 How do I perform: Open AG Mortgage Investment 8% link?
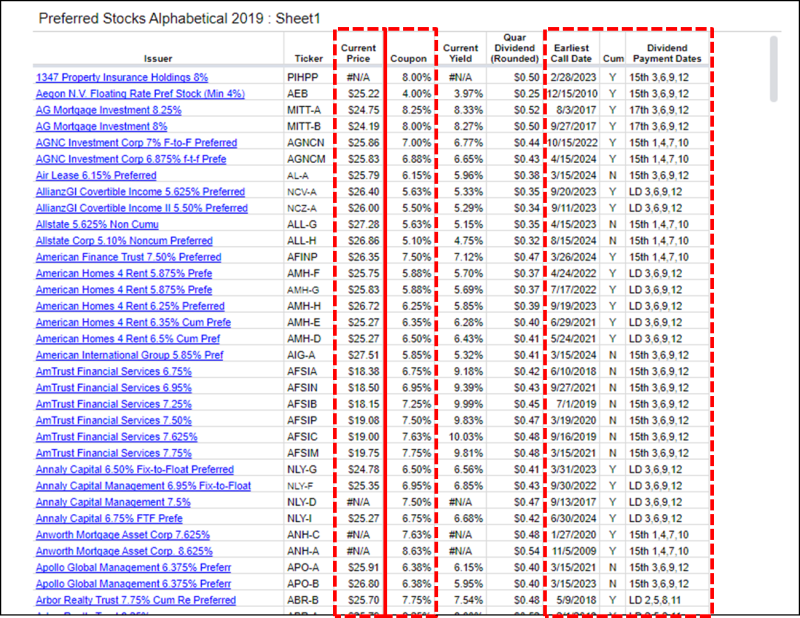[102, 127]
